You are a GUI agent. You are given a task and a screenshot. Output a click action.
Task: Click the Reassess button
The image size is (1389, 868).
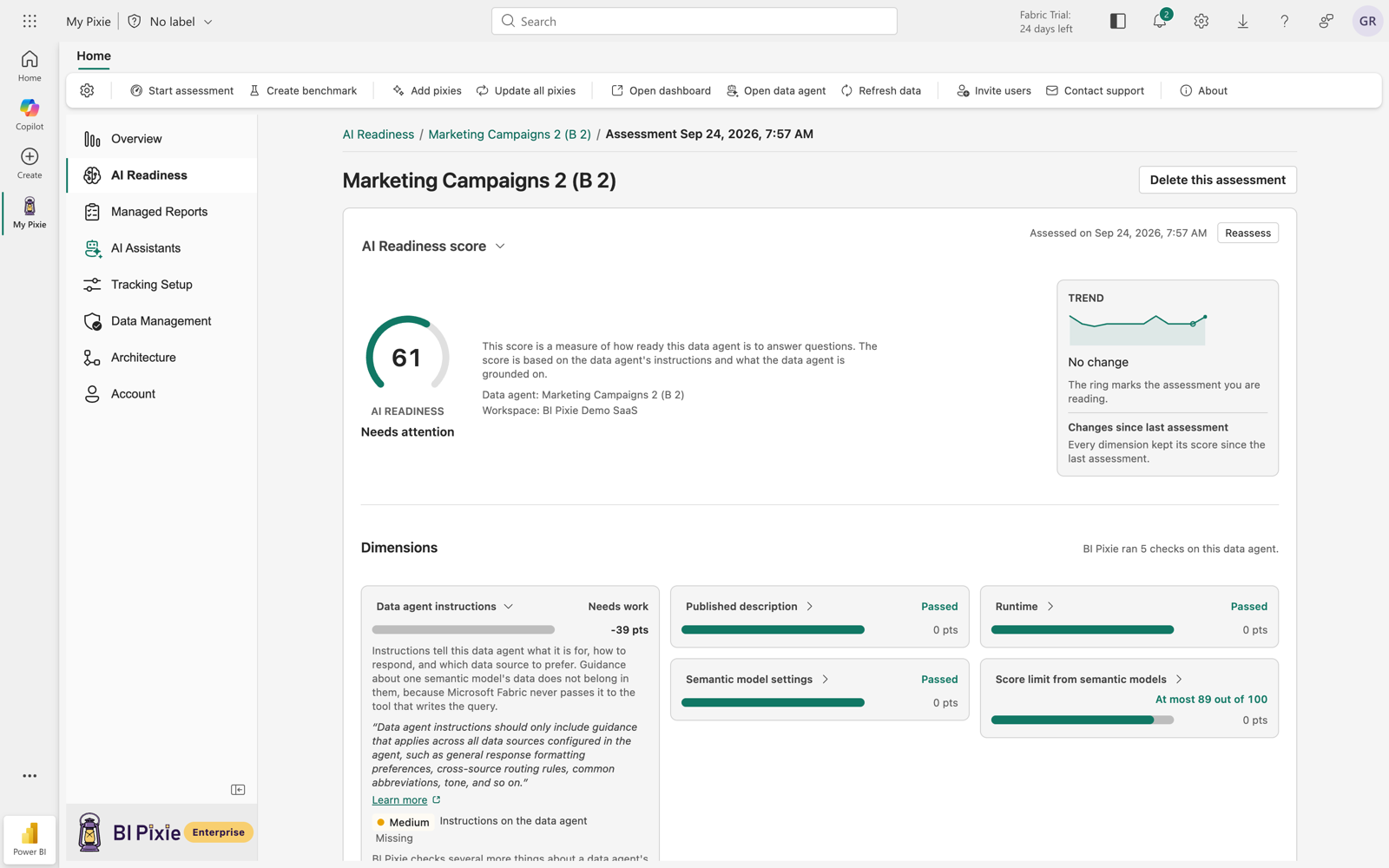pyautogui.click(x=1247, y=233)
